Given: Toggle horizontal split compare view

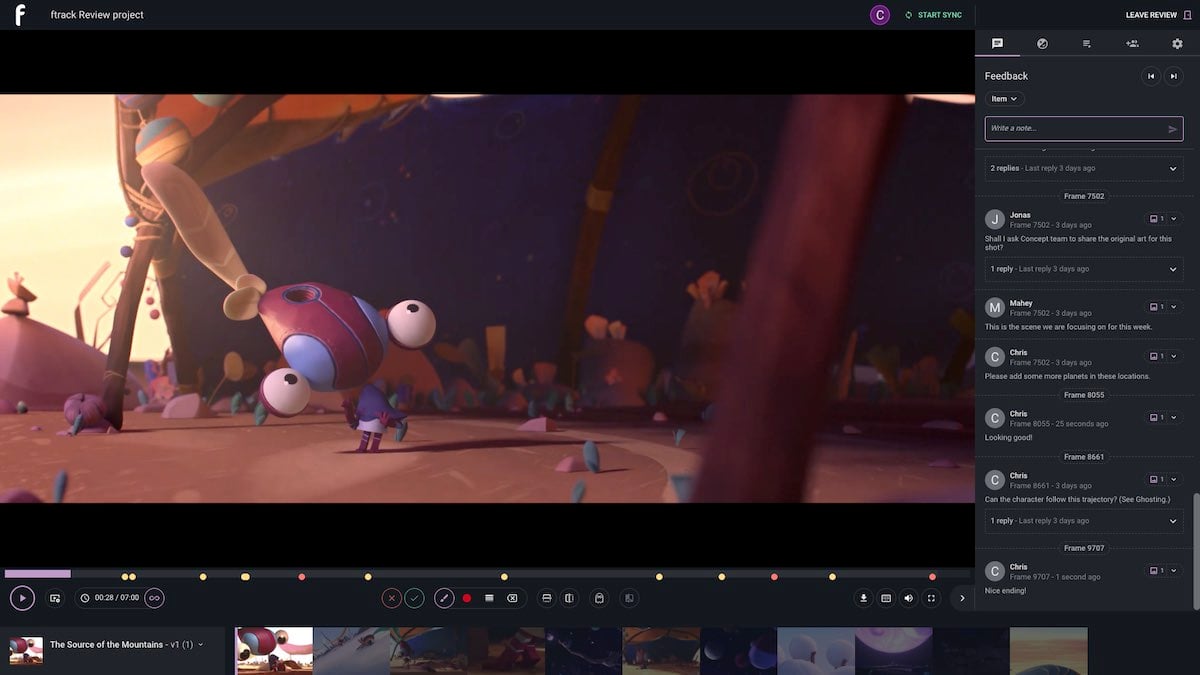Looking at the screenshot, I should click(x=546, y=598).
